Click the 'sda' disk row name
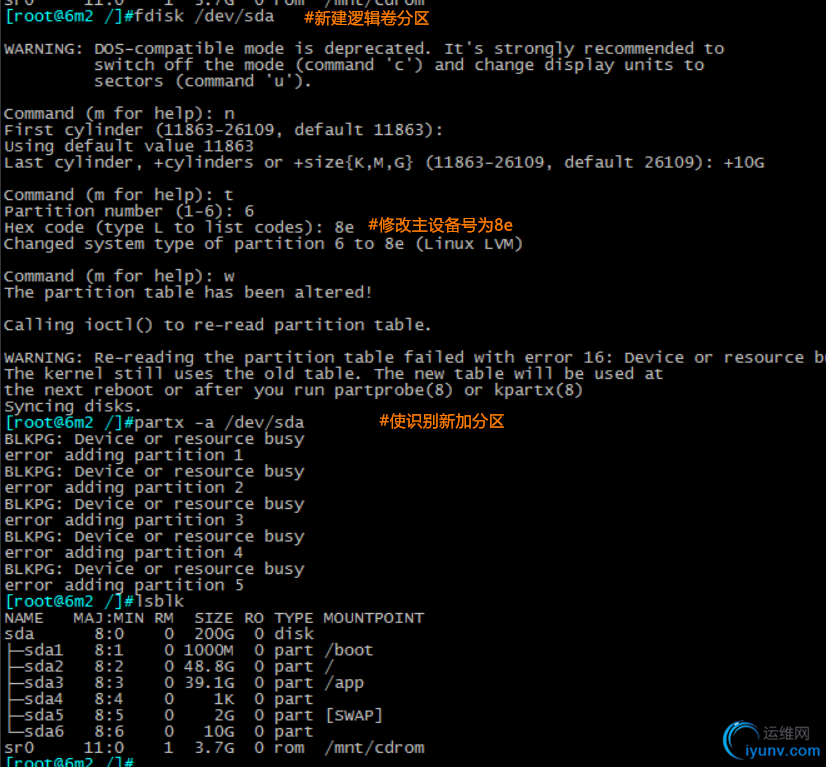The width and height of the screenshot is (826, 767). coord(19,634)
